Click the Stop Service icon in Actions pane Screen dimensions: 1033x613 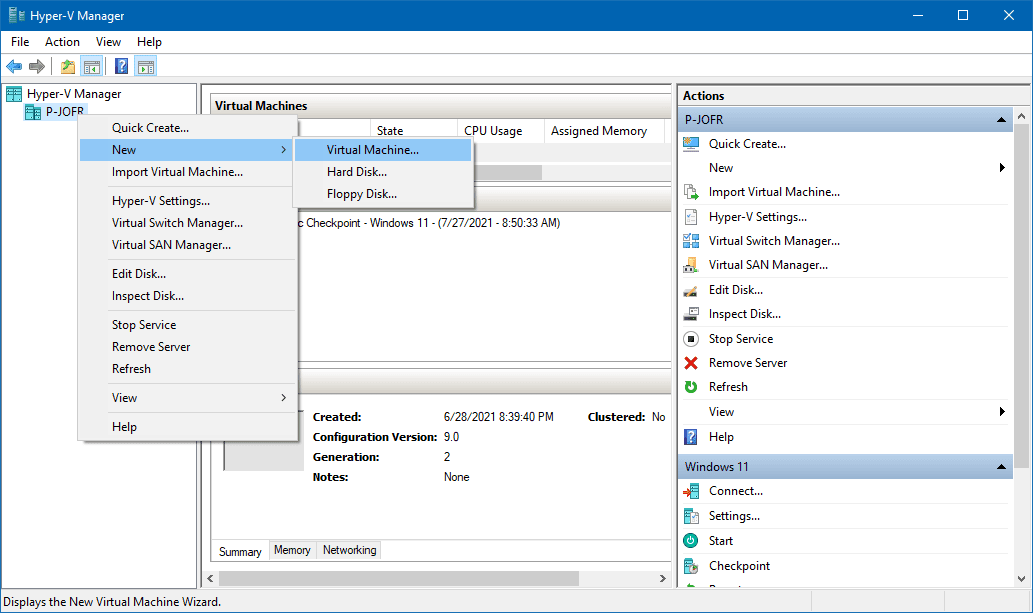pos(691,339)
